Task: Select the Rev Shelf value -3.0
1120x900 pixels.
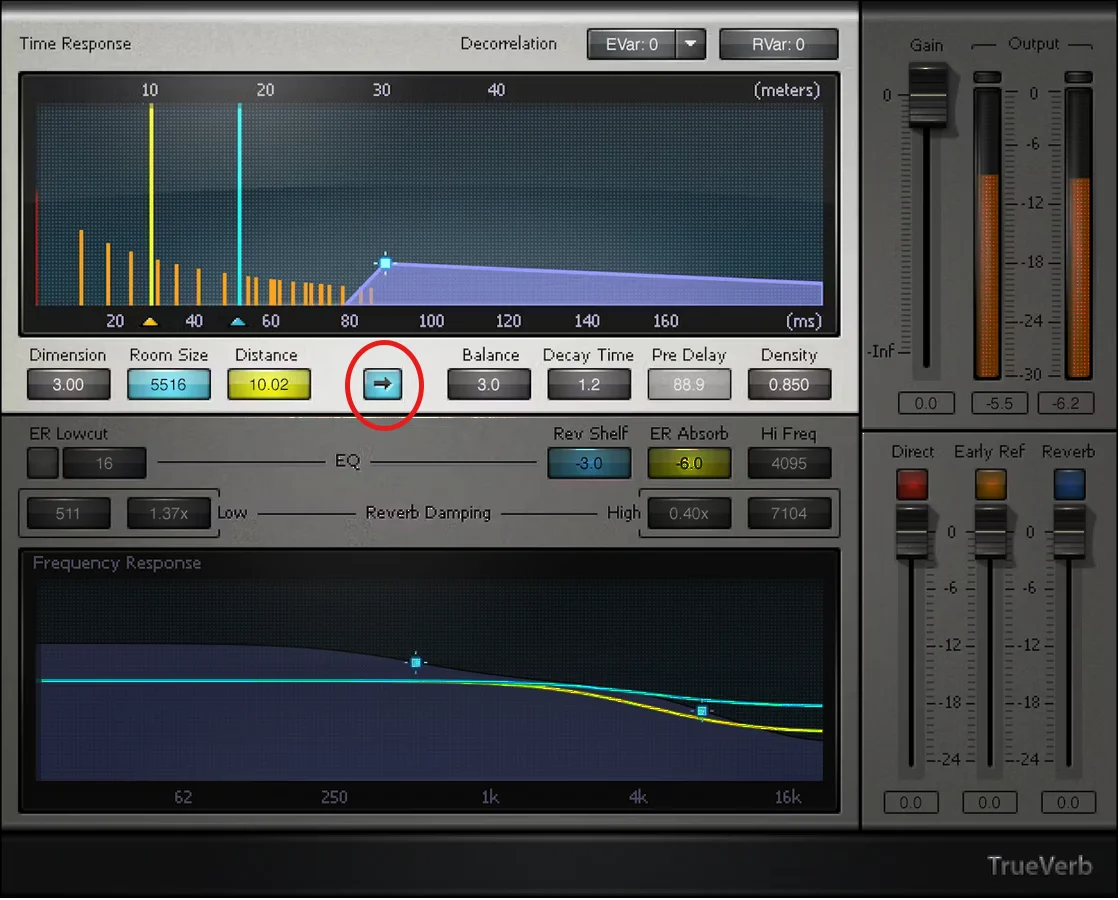Action: (x=589, y=464)
